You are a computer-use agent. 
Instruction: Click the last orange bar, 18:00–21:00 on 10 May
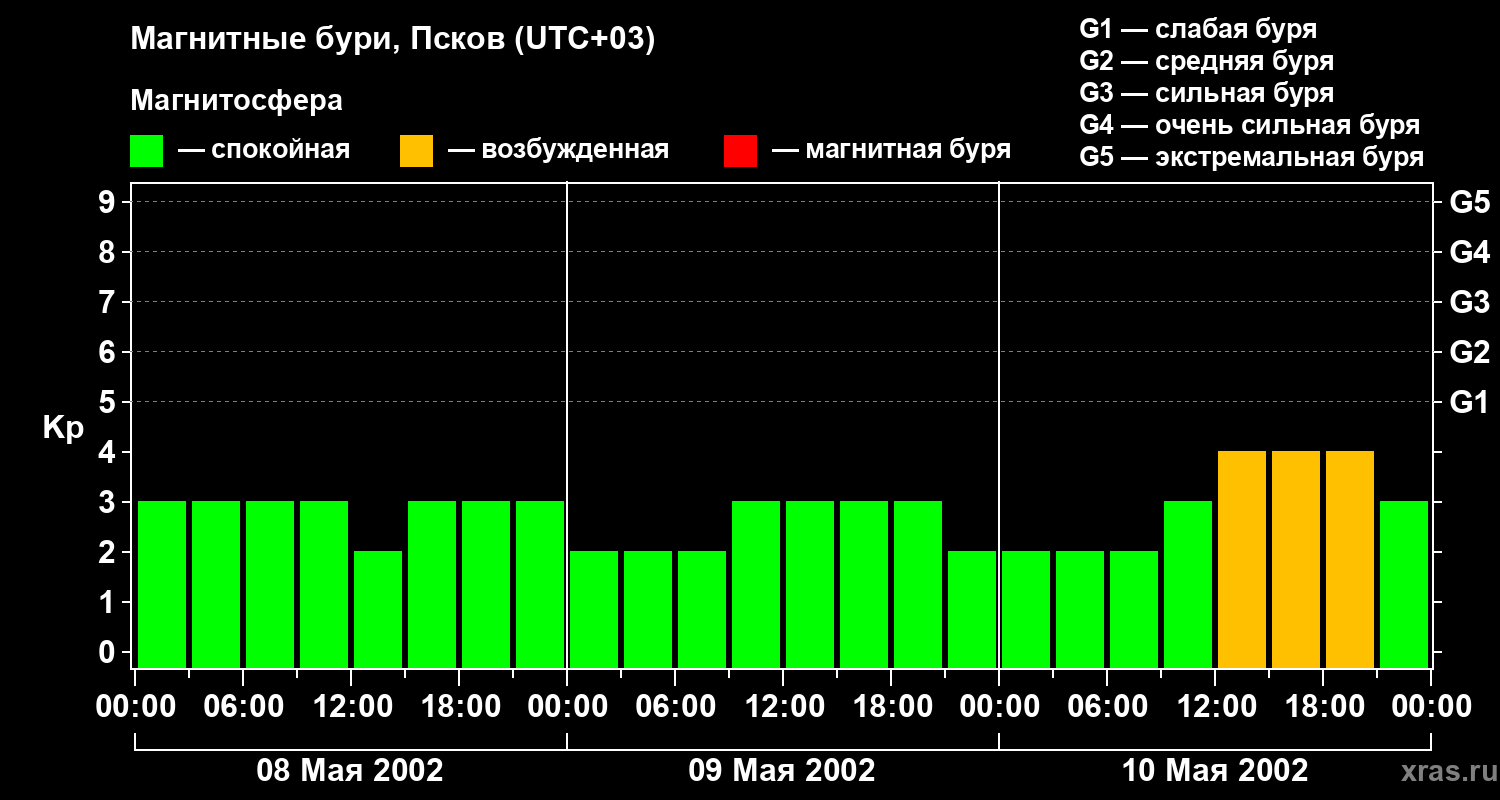pyautogui.click(x=1350, y=559)
